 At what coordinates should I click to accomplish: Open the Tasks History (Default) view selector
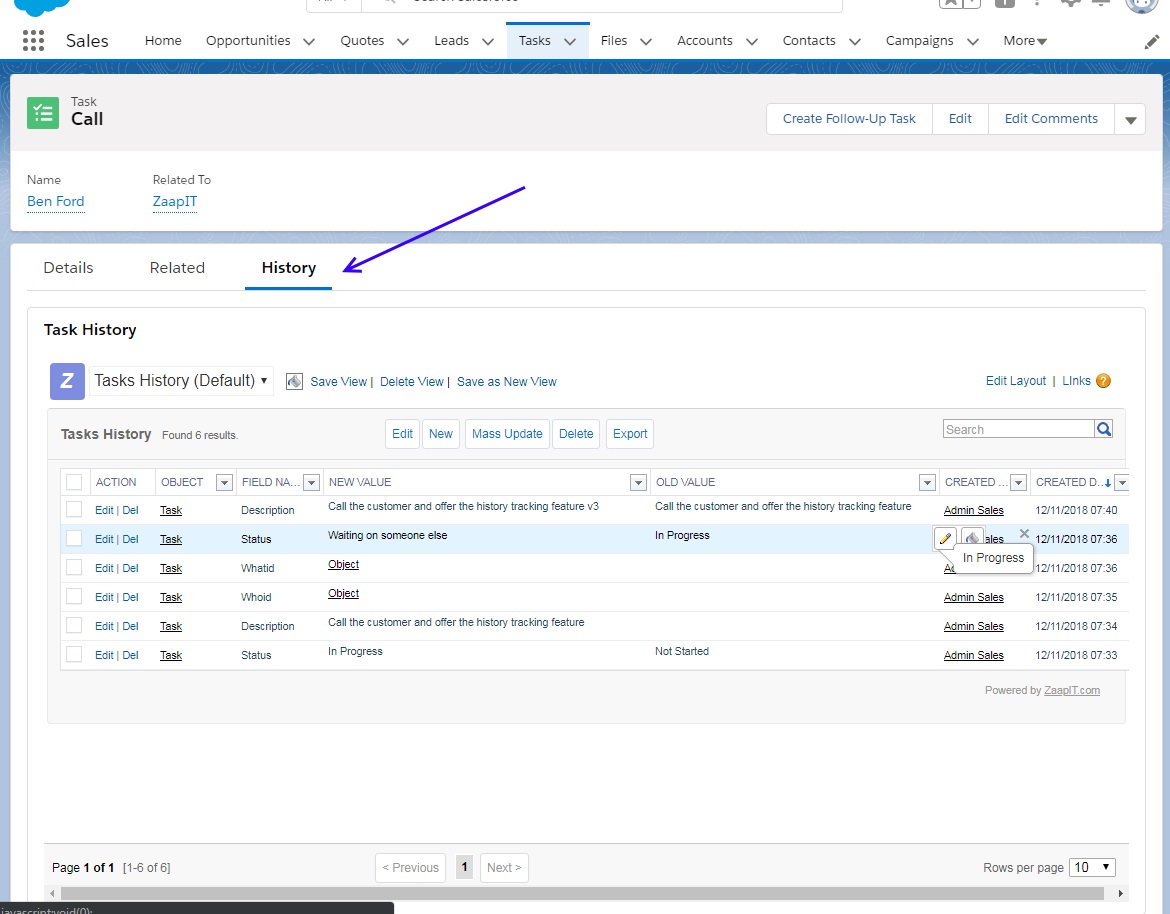click(181, 381)
